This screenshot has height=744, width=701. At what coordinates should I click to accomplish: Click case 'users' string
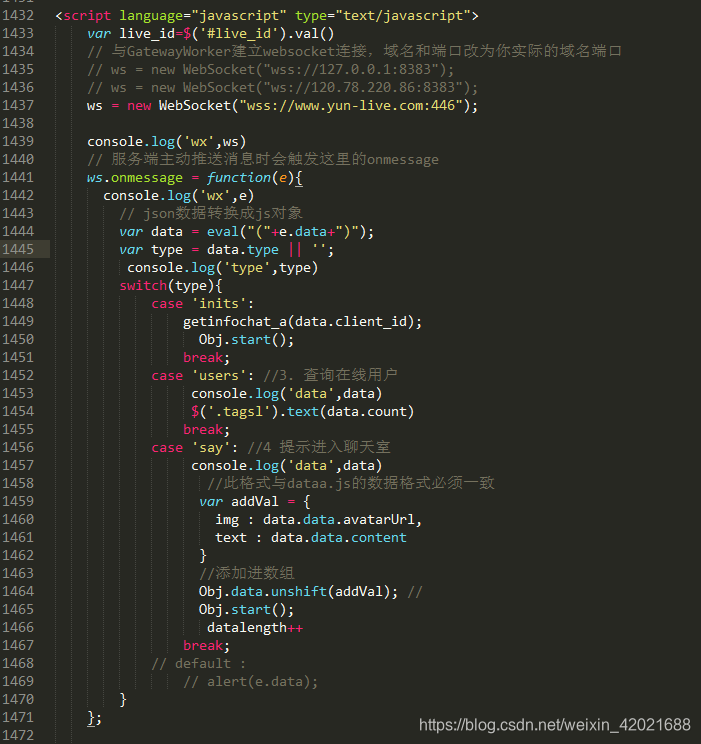(x=219, y=376)
